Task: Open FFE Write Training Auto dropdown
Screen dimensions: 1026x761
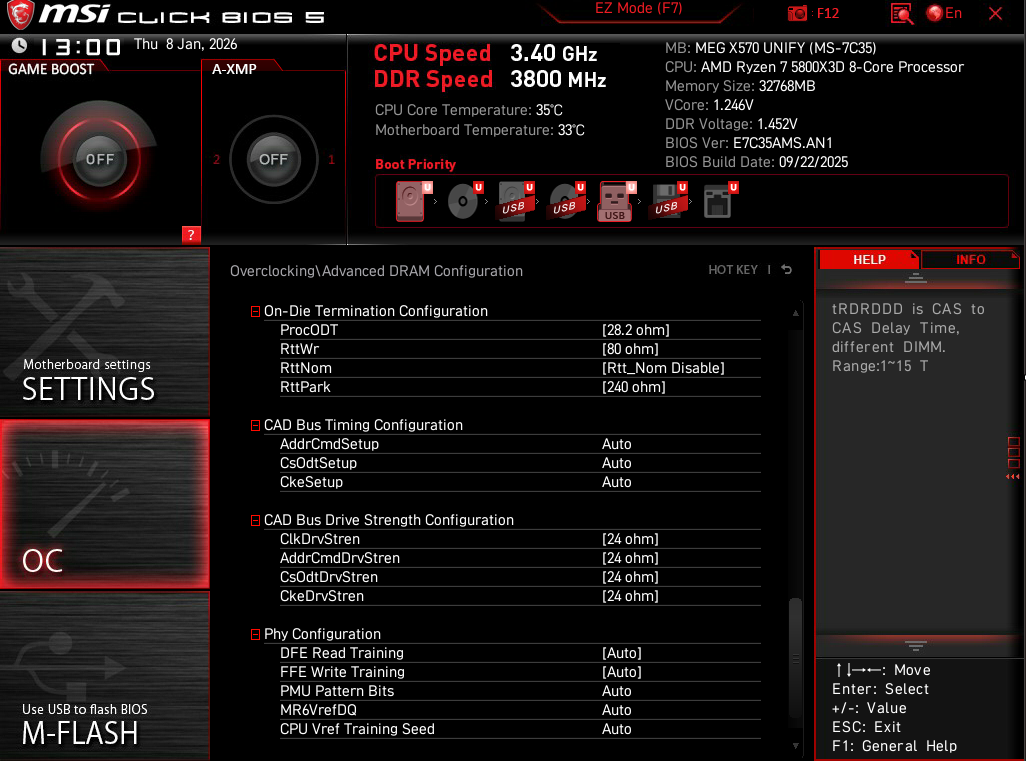Action: [x=622, y=671]
